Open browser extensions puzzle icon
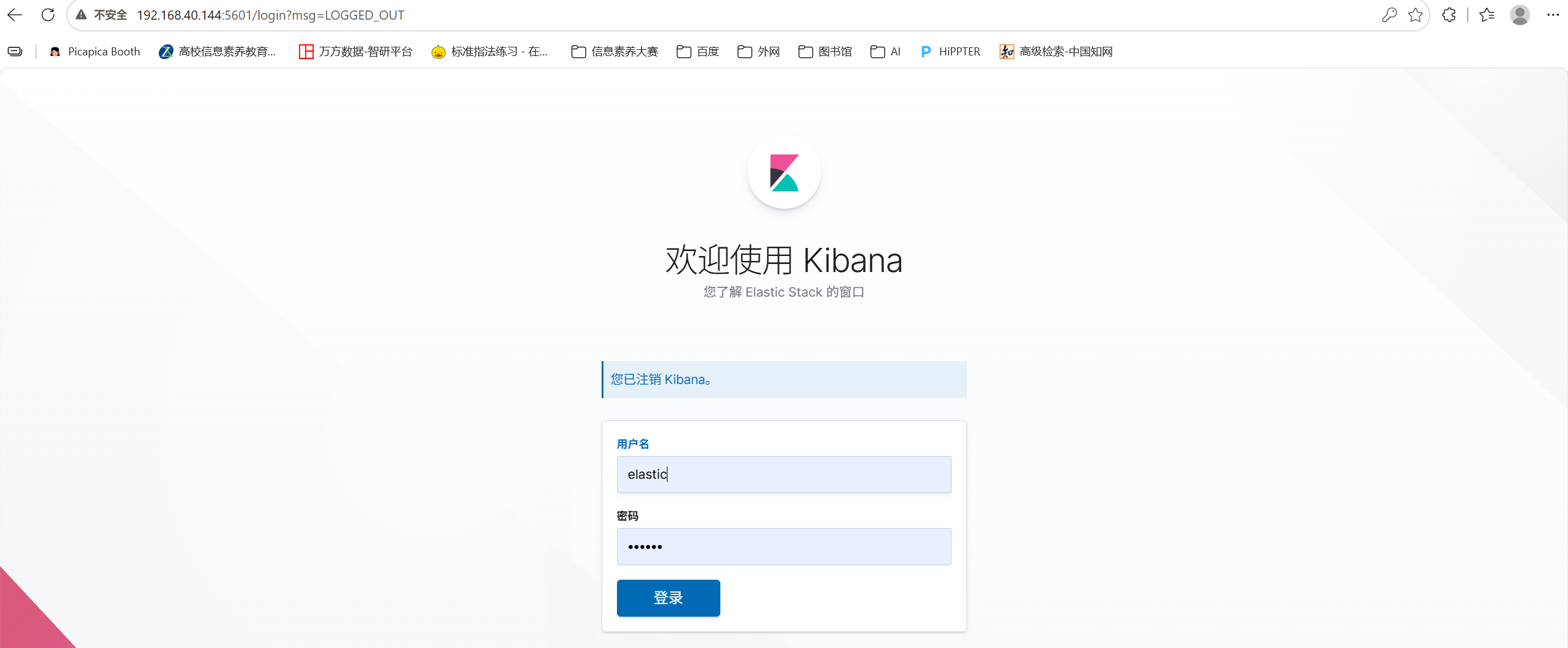 tap(1449, 15)
